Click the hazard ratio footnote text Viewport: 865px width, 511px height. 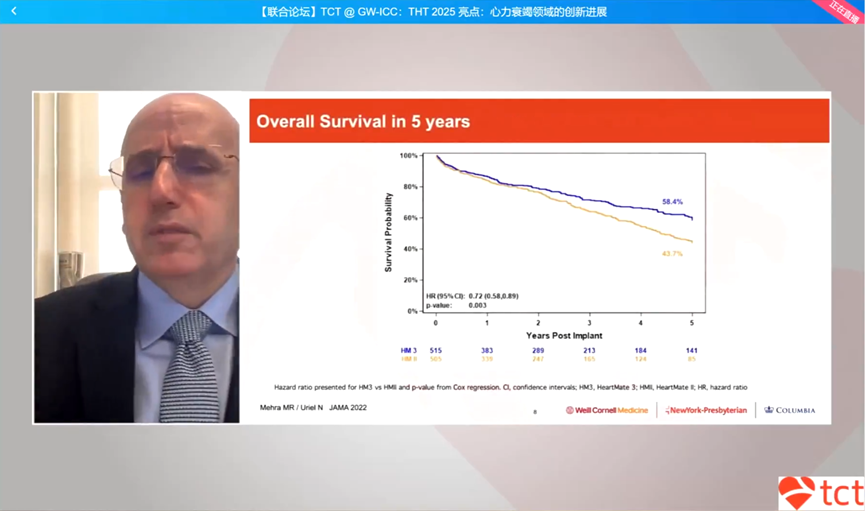(510, 386)
